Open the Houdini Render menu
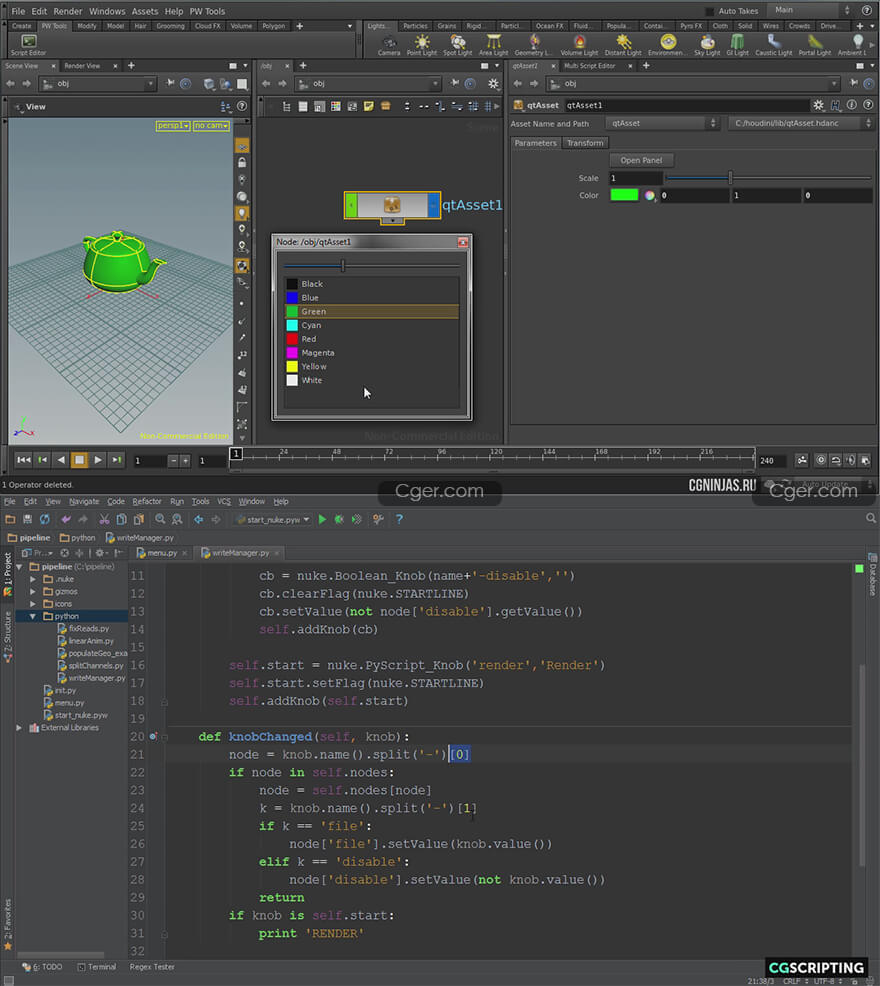 (x=68, y=11)
